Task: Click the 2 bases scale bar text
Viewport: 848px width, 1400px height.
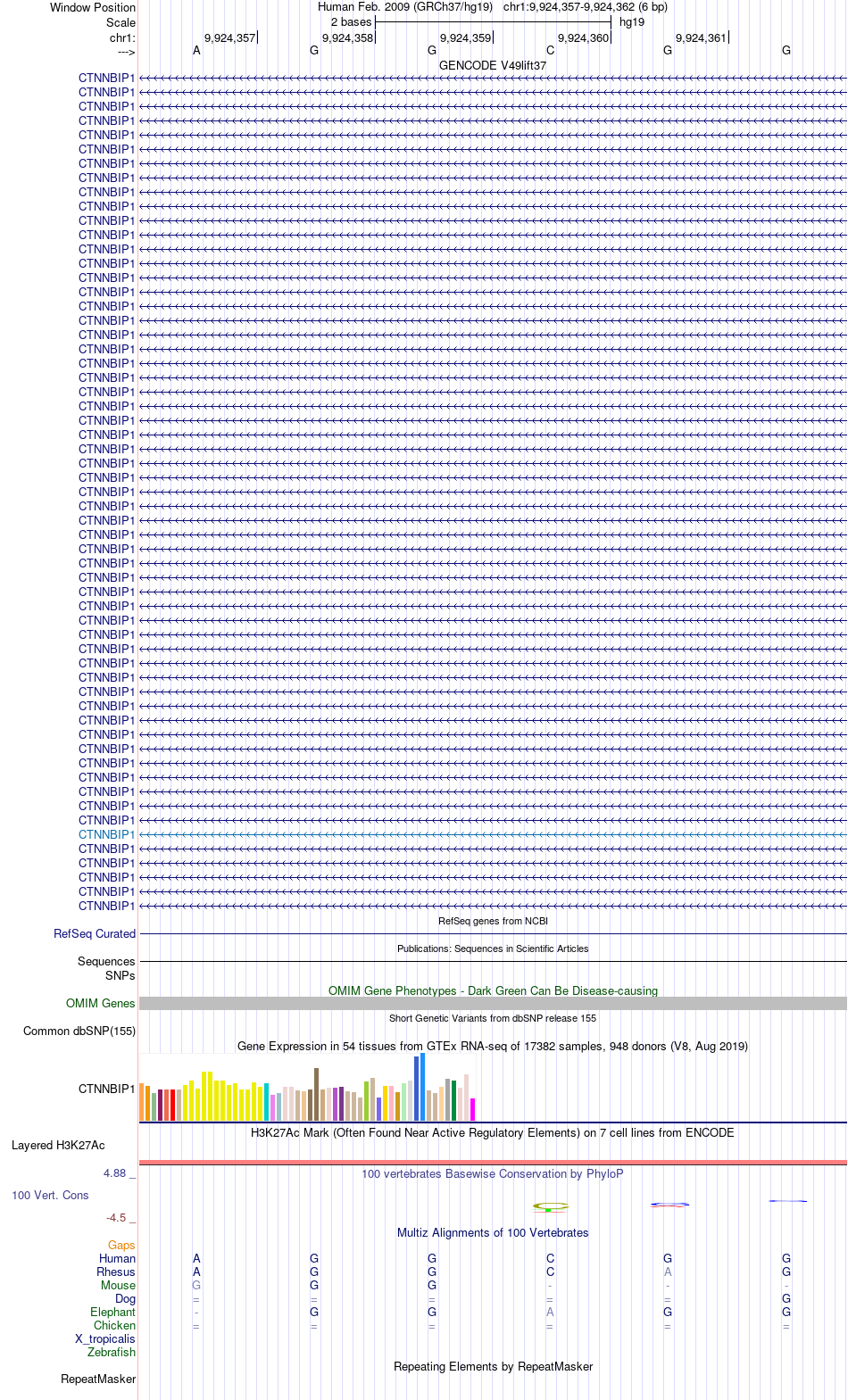Action: coord(351,22)
